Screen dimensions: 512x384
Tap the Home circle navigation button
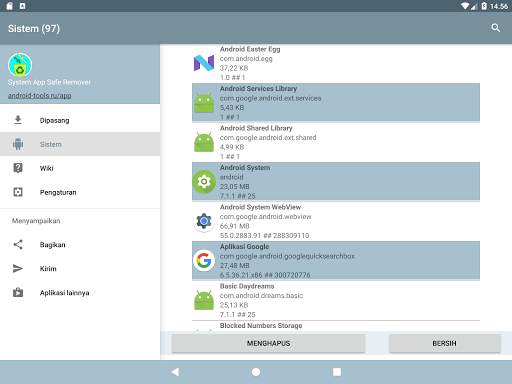pos(256,372)
